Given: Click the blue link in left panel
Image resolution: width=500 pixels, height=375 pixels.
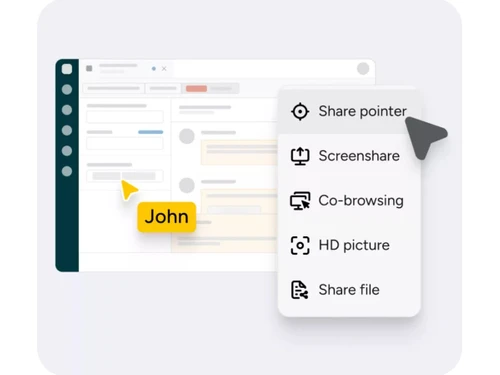Looking at the screenshot, I should coord(151,132).
